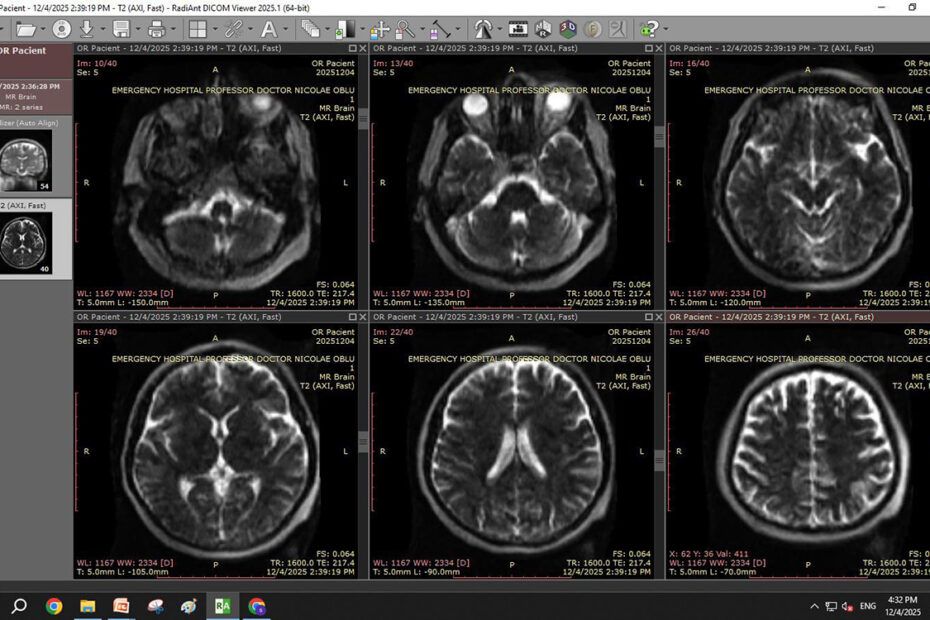Select the Zoom magnifier tool
The image size is (930, 620).
[x=405, y=29]
